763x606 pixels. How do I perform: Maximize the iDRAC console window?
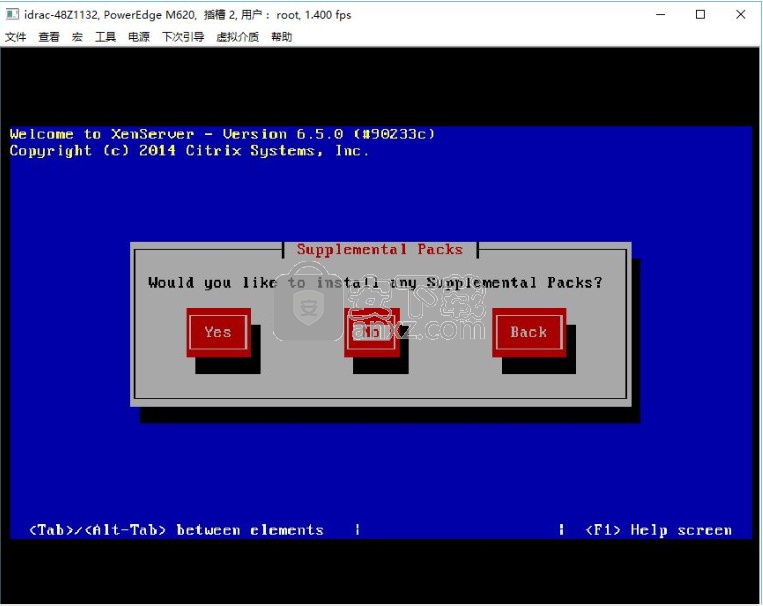[x=700, y=15]
